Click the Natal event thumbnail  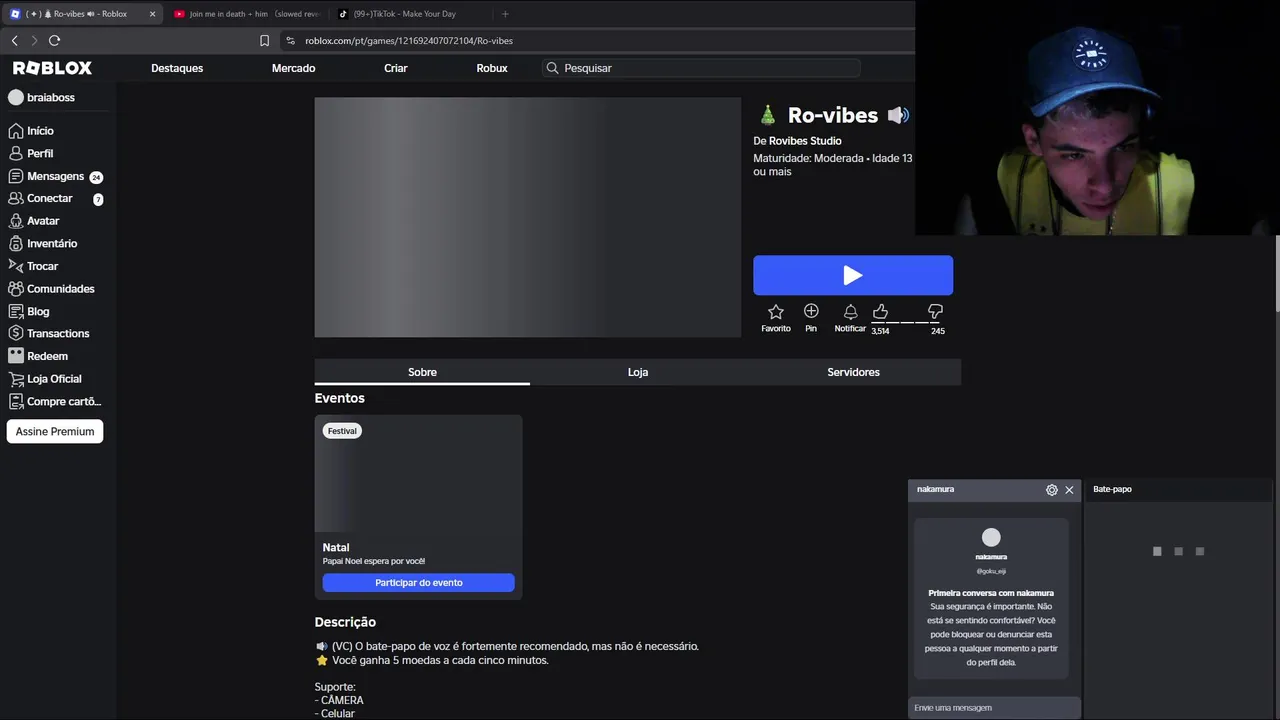[x=418, y=474]
